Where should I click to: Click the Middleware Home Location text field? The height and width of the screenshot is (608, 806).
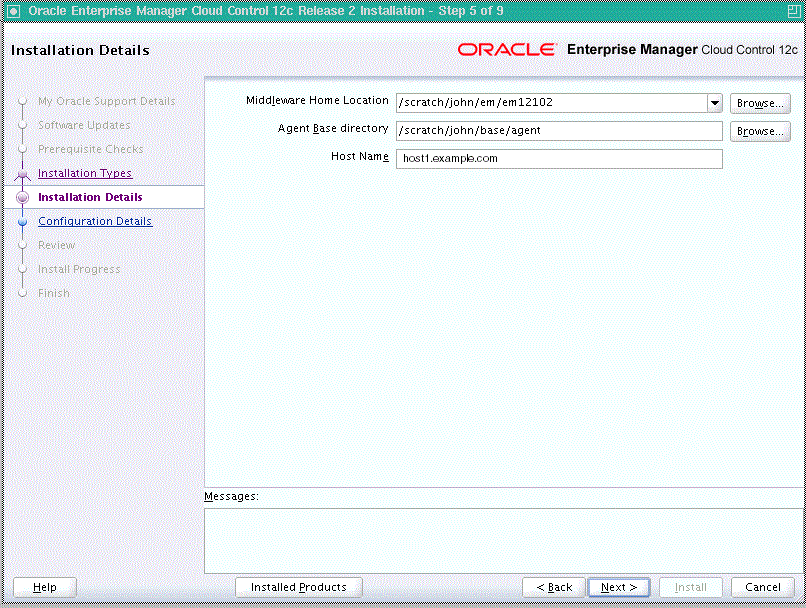552,103
